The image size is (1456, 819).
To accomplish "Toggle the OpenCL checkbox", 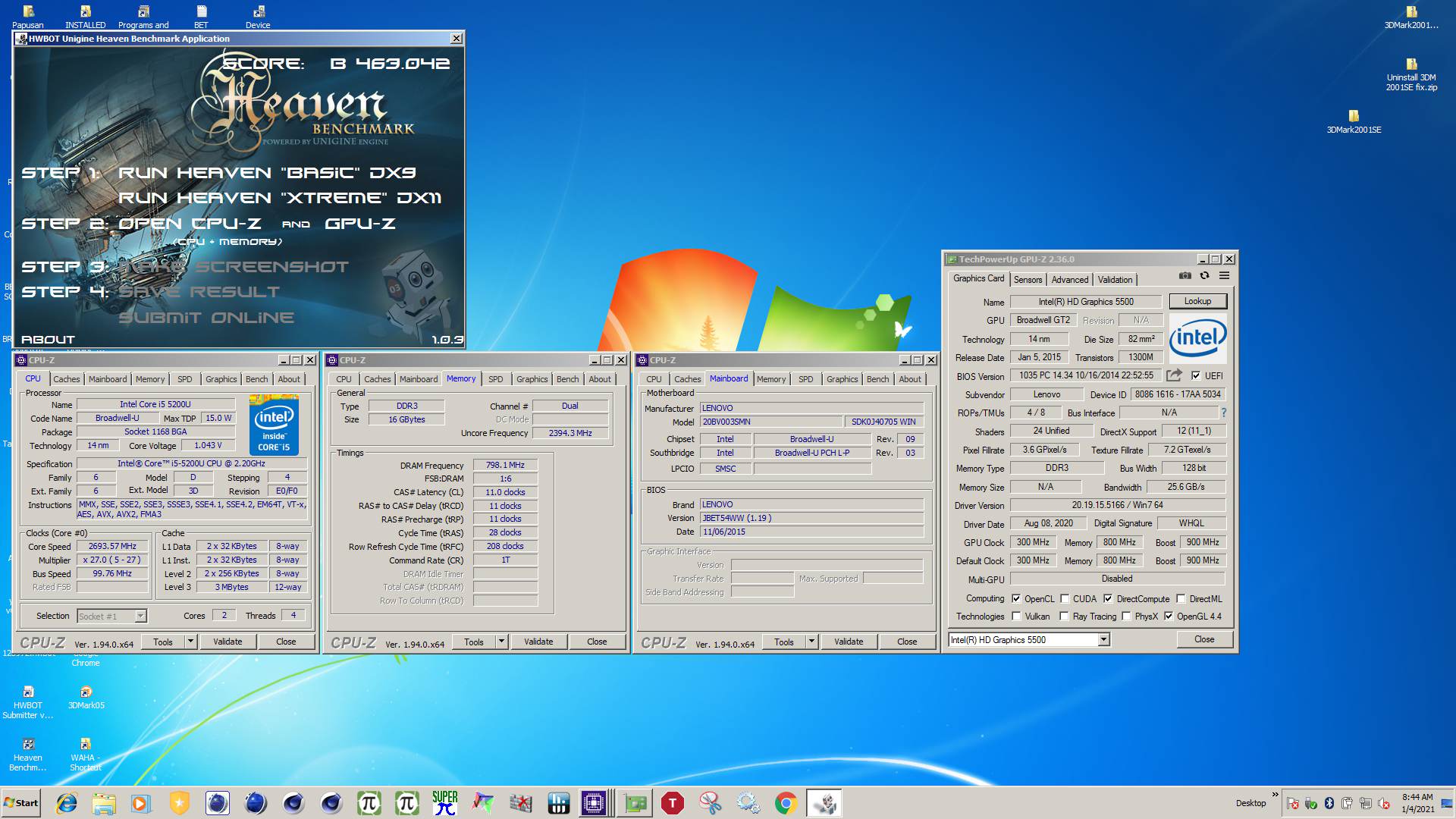I will [x=1016, y=598].
